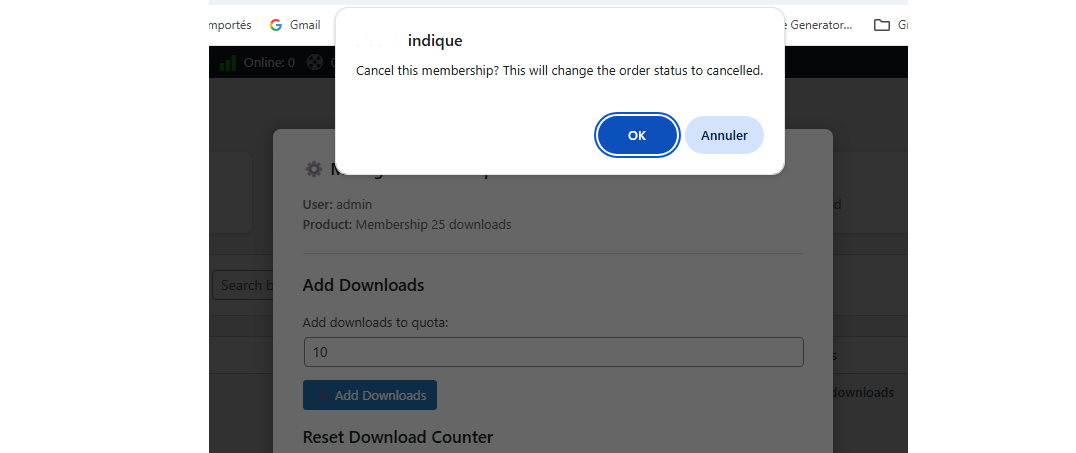The width and height of the screenshot is (1076, 453).
Task: Confirm the cancellation with OK
Action: coord(637,136)
